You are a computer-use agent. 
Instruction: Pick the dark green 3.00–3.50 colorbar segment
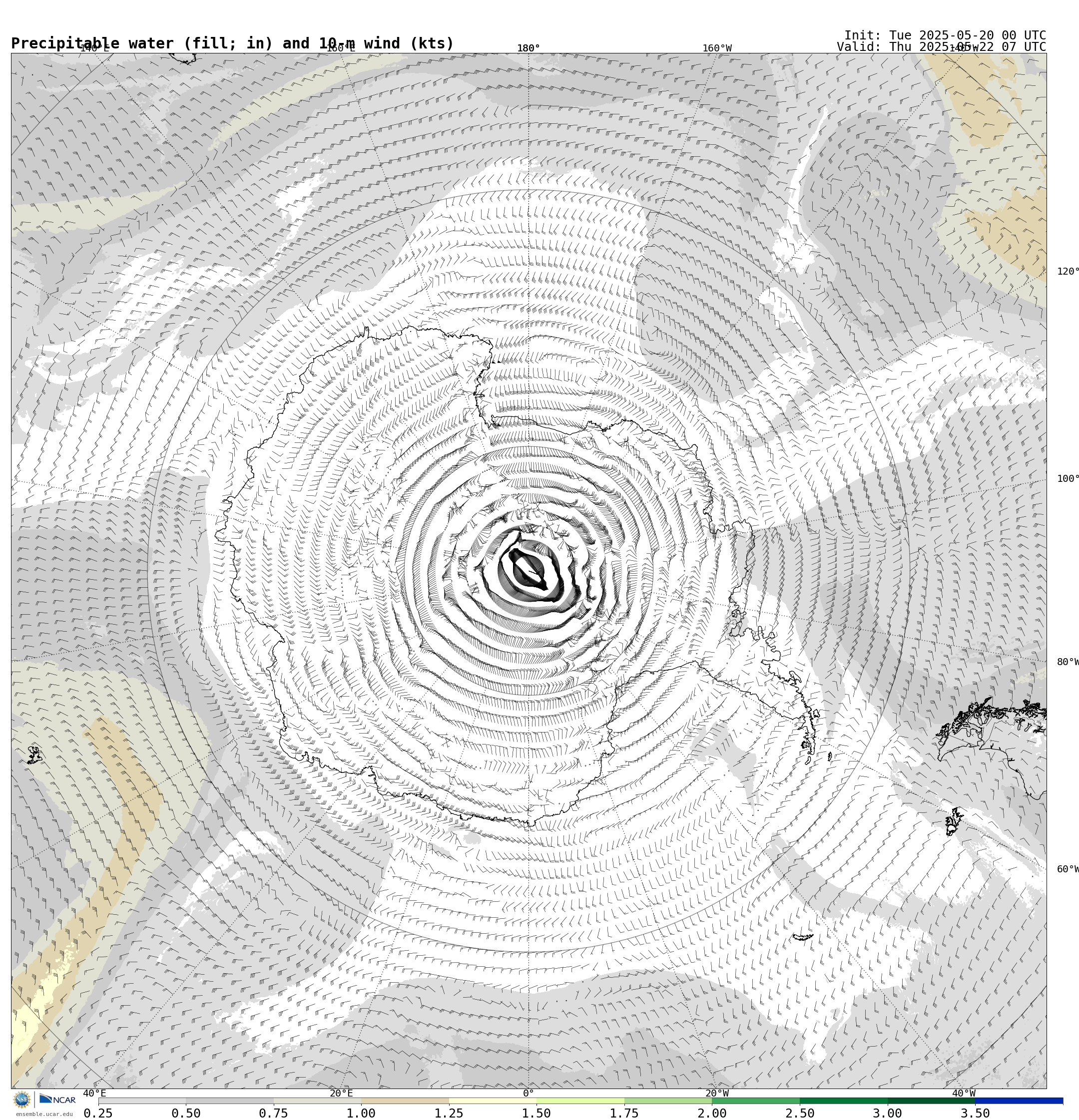pos(932,1101)
